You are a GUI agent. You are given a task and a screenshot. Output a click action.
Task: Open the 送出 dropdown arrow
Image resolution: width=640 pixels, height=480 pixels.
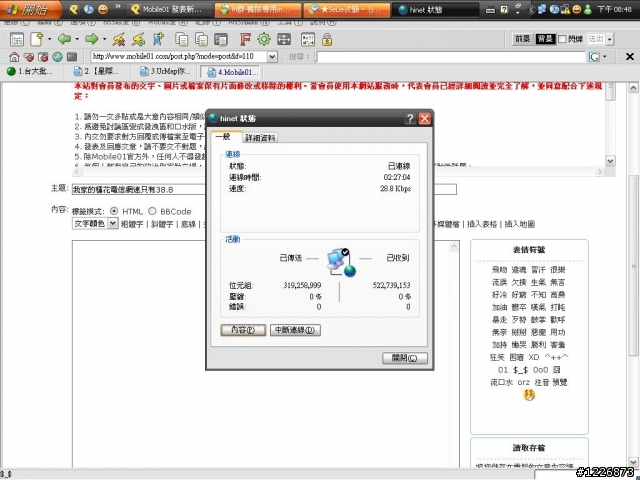click(x=610, y=39)
